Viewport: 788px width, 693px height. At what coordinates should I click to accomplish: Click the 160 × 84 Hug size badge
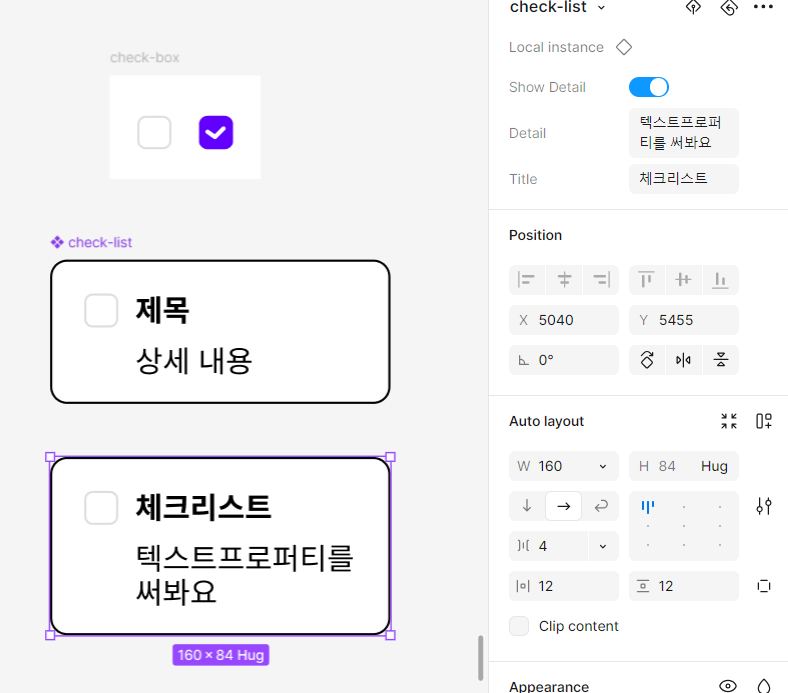pos(221,655)
